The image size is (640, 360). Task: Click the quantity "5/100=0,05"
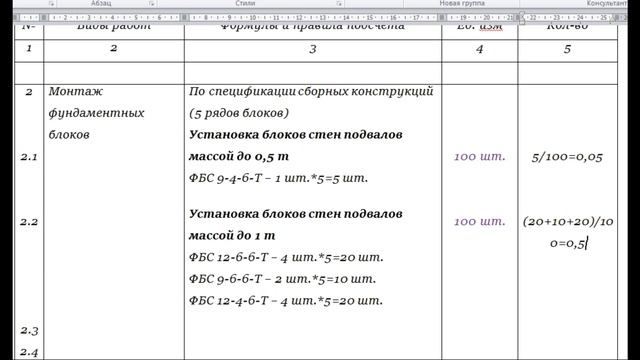tap(567, 157)
